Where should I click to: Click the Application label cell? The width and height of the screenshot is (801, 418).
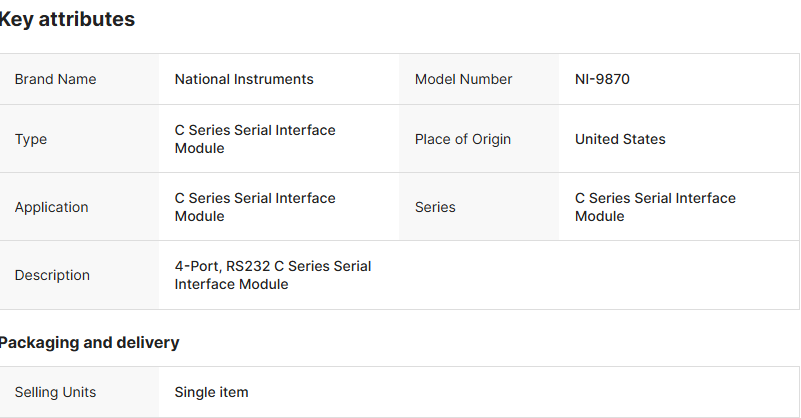click(x=51, y=207)
